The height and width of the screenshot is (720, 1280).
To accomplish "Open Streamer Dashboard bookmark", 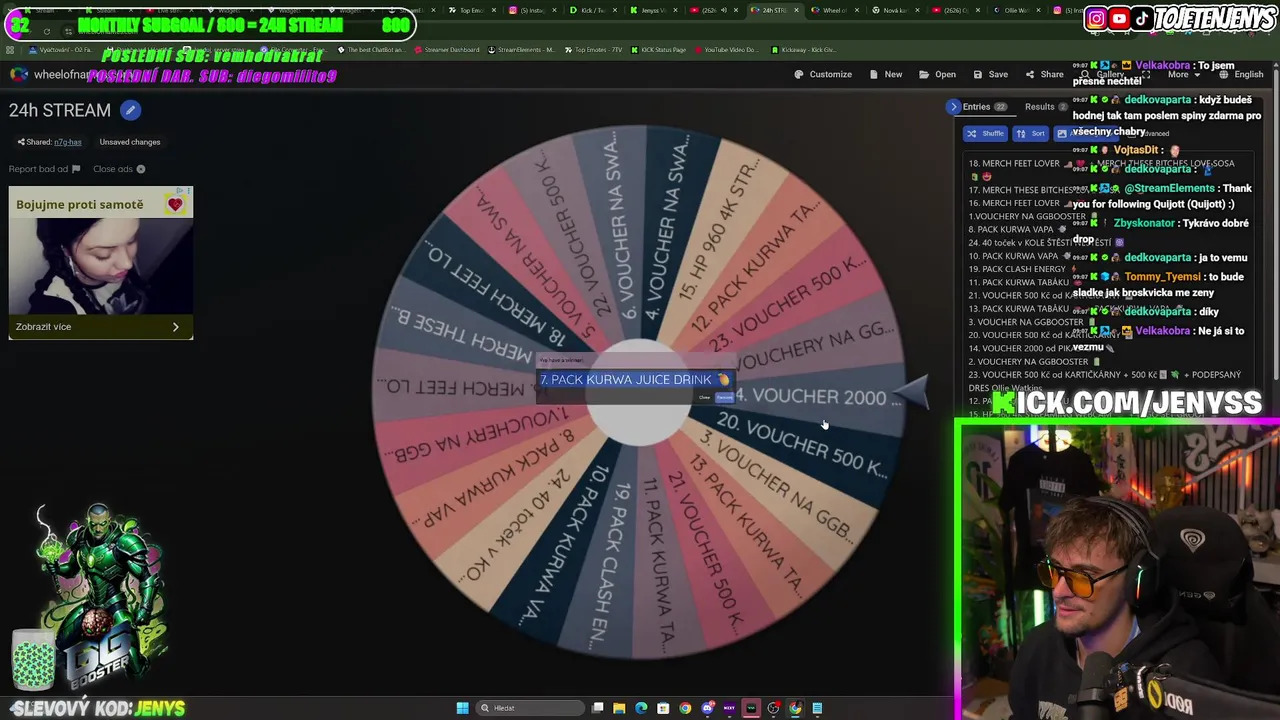I will coord(447,49).
